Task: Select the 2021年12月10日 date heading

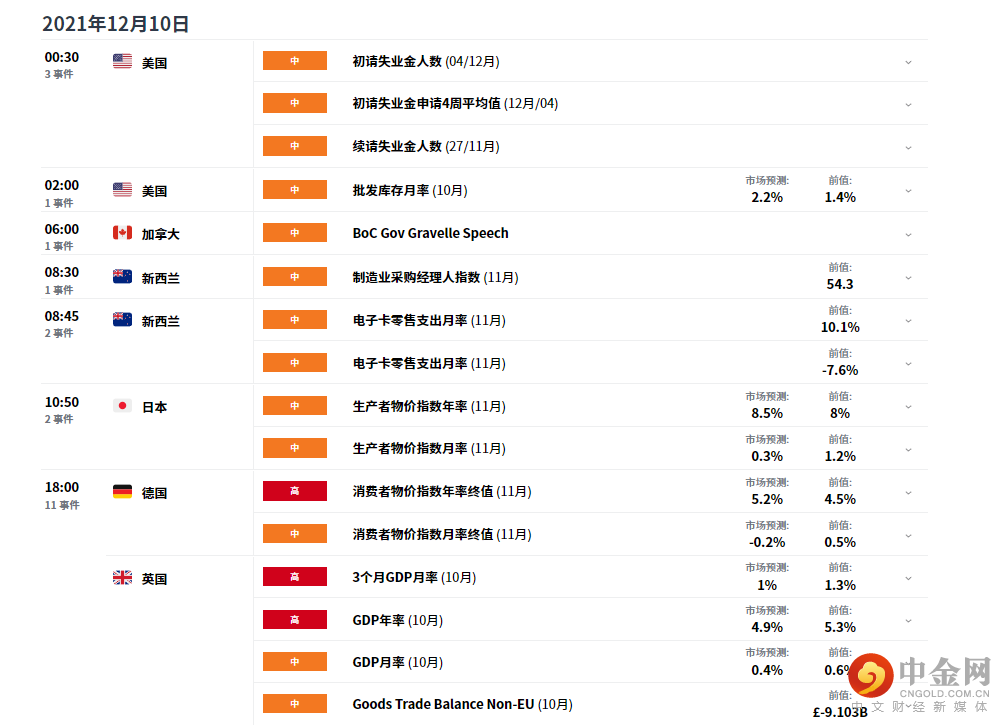Action: (115, 24)
